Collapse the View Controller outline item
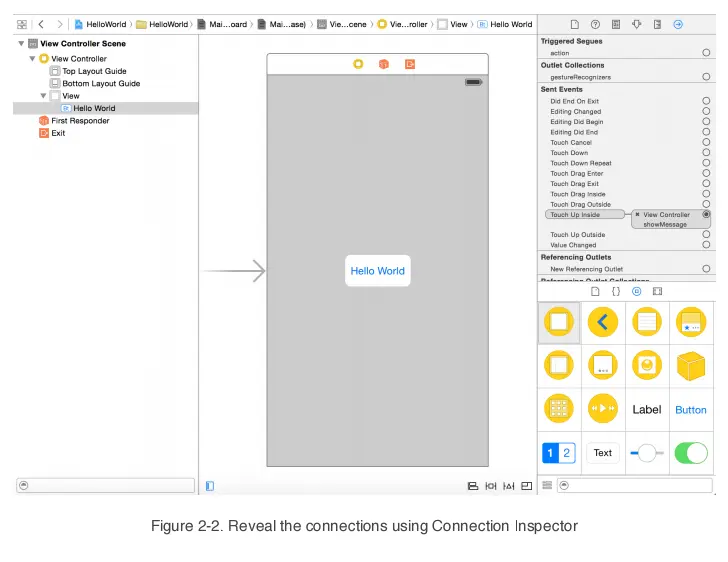Screen dimensions: 728x562 click(x=32, y=59)
